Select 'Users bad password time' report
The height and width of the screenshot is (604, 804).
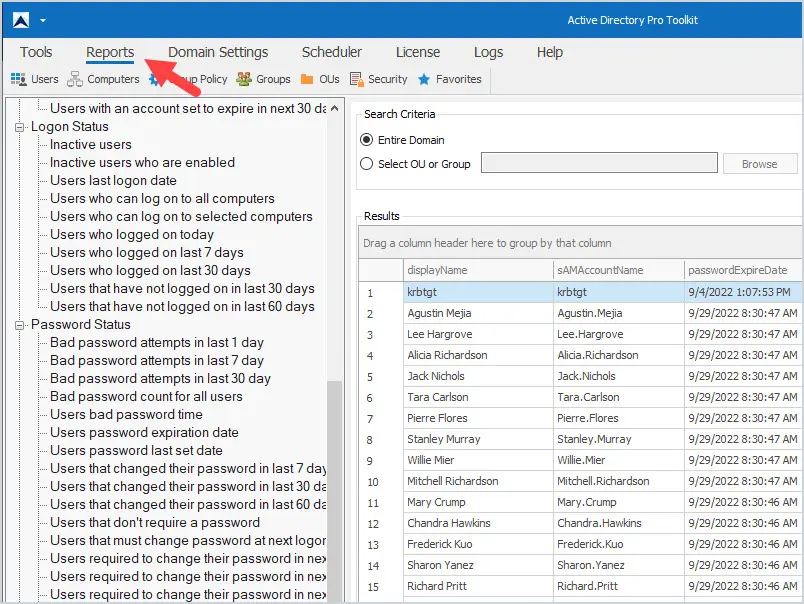[x=126, y=414]
